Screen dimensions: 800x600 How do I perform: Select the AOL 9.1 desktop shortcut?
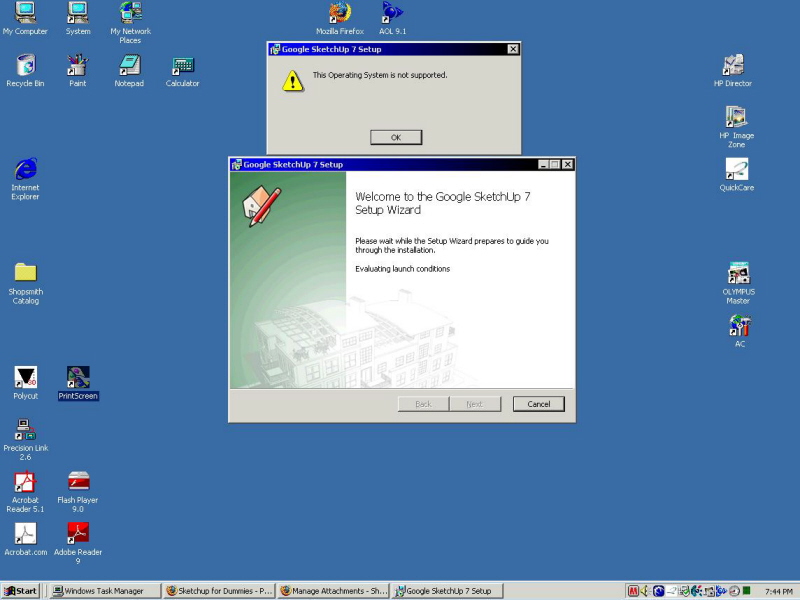pos(392,18)
